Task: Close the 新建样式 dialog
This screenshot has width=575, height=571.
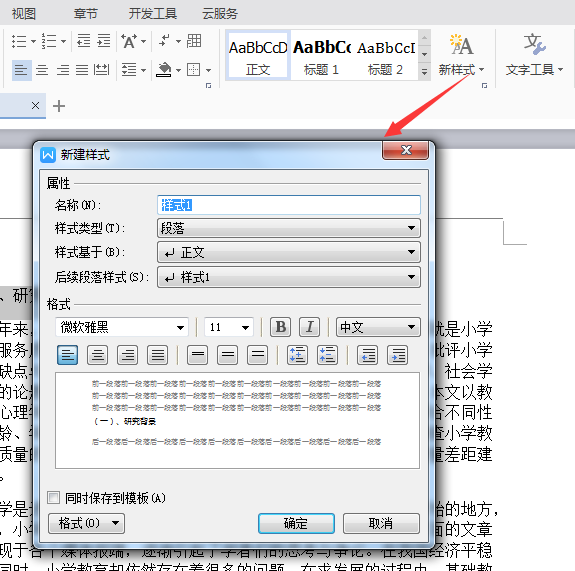Action: click(406, 150)
